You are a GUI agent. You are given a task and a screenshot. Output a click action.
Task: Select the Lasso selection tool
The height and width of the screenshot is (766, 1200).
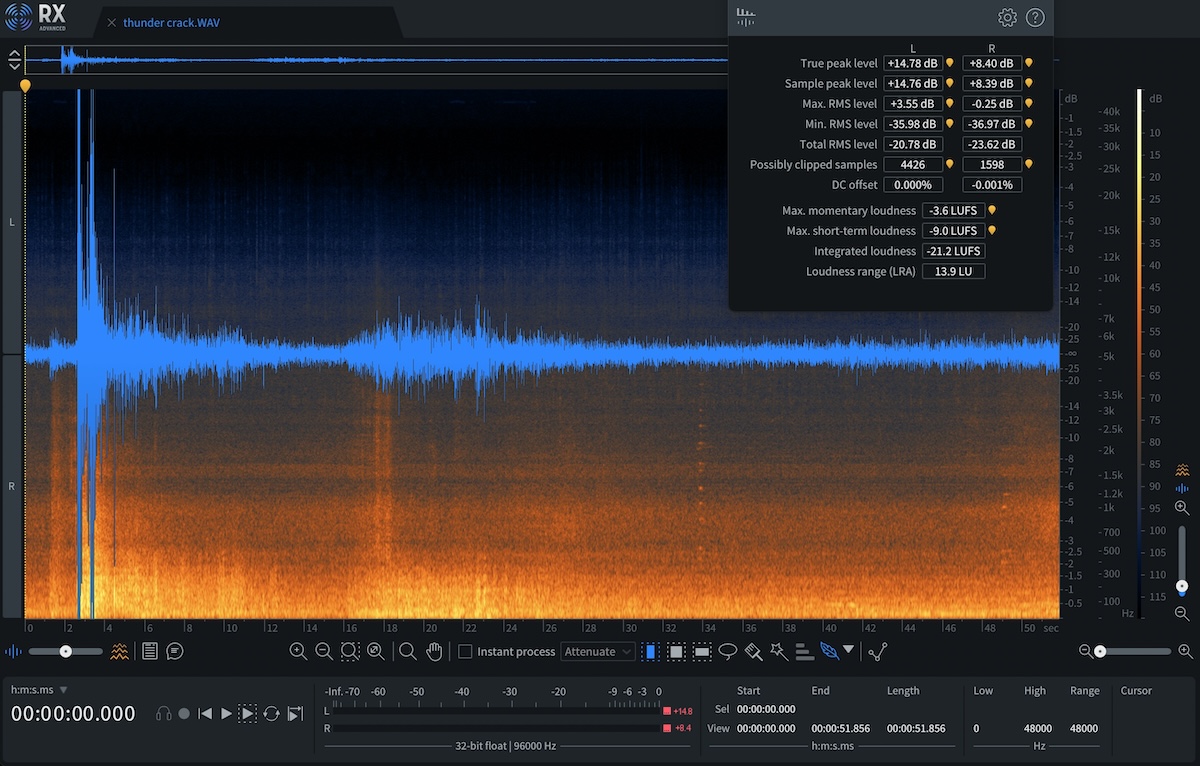728,651
